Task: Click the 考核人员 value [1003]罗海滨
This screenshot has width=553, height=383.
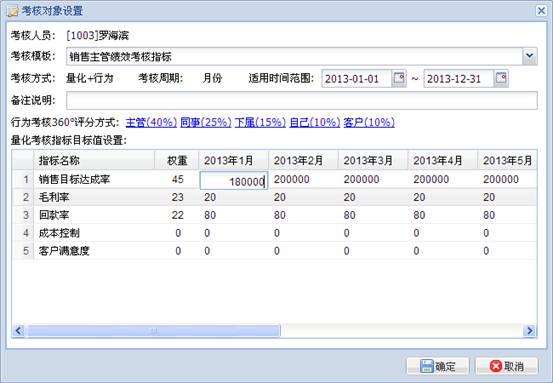Action: 98,35
